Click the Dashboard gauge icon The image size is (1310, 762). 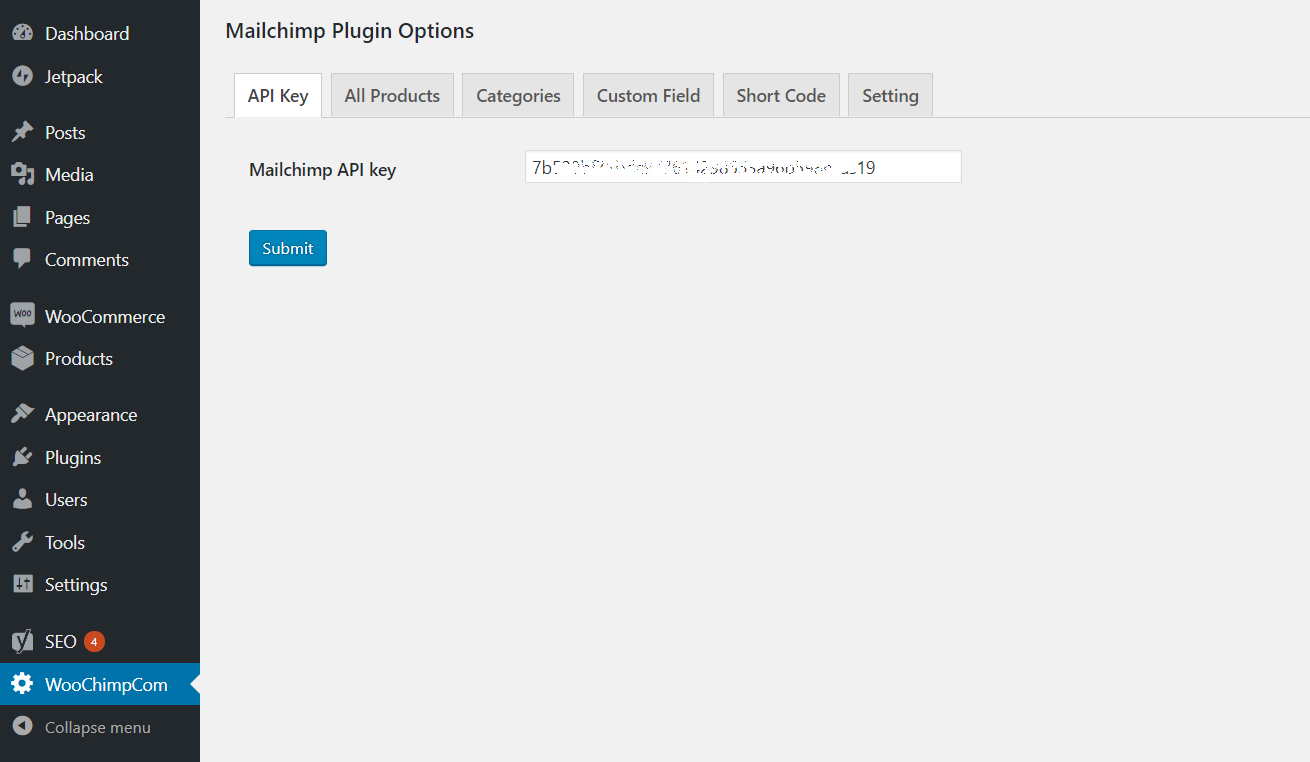point(22,33)
